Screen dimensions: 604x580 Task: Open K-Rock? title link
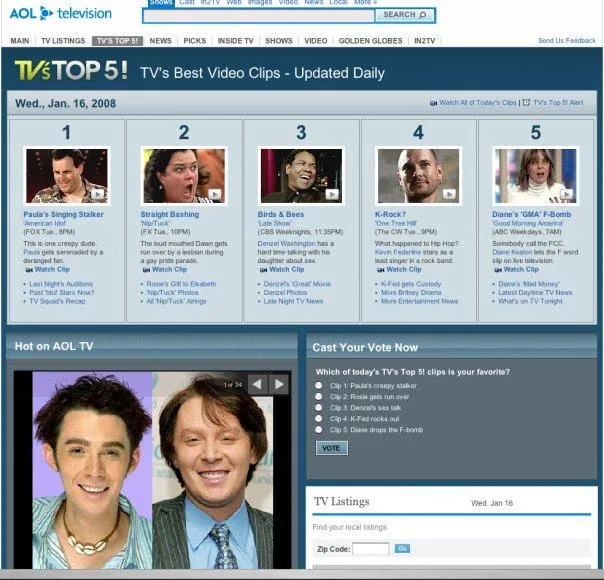coord(390,214)
